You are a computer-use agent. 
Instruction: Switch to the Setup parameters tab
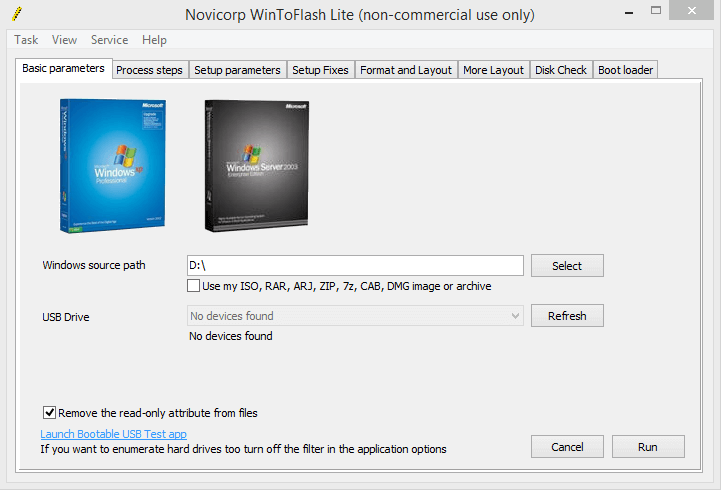tap(237, 70)
